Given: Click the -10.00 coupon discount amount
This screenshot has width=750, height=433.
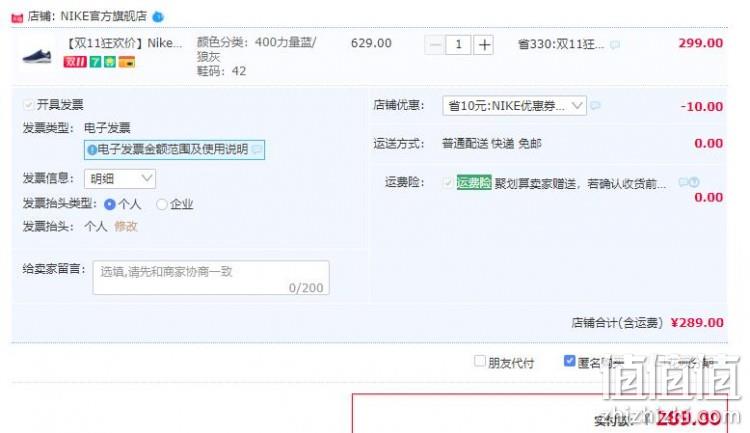Looking at the screenshot, I should (x=702, y=107).
